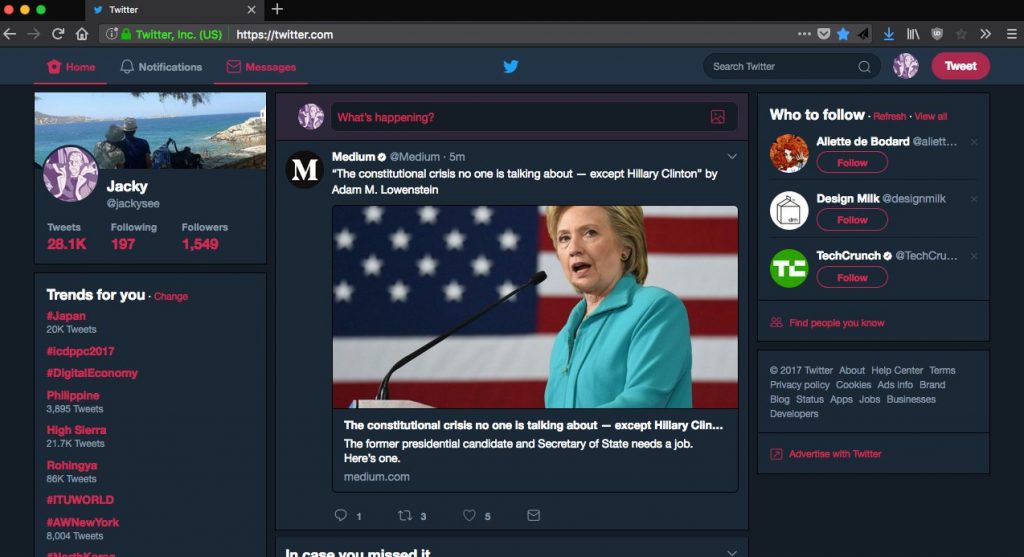Open the browser home page icon
The width and height of the screenshot is (1024, 557).
[x=82, y=34]
